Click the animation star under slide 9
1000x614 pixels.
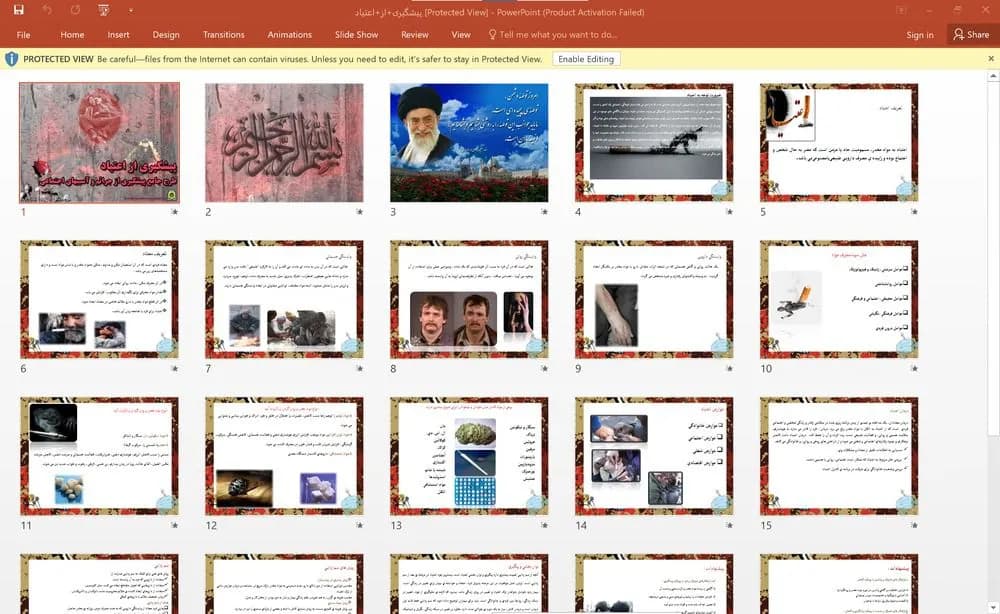[x=730, y=369]
